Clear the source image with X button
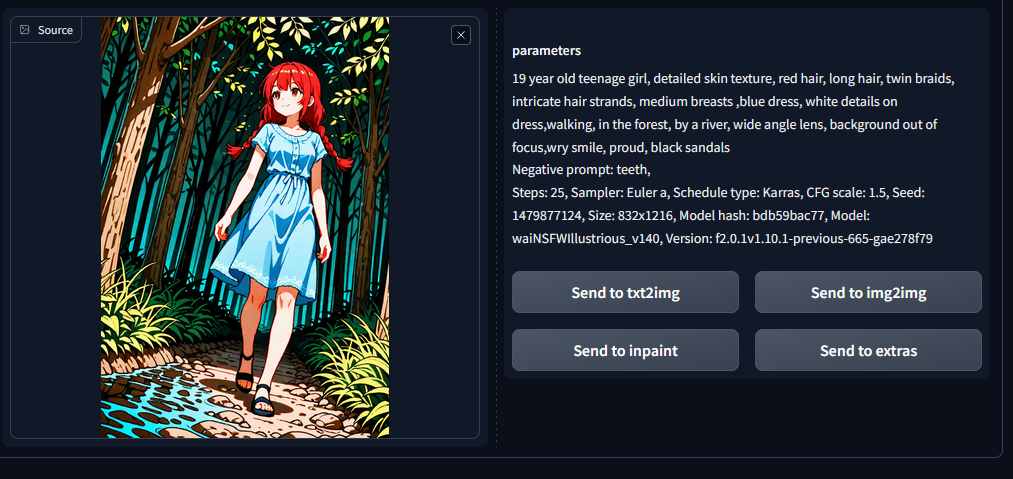This screenshot has width=1013, height=479. pyautogui.click(x=461, y=35)
